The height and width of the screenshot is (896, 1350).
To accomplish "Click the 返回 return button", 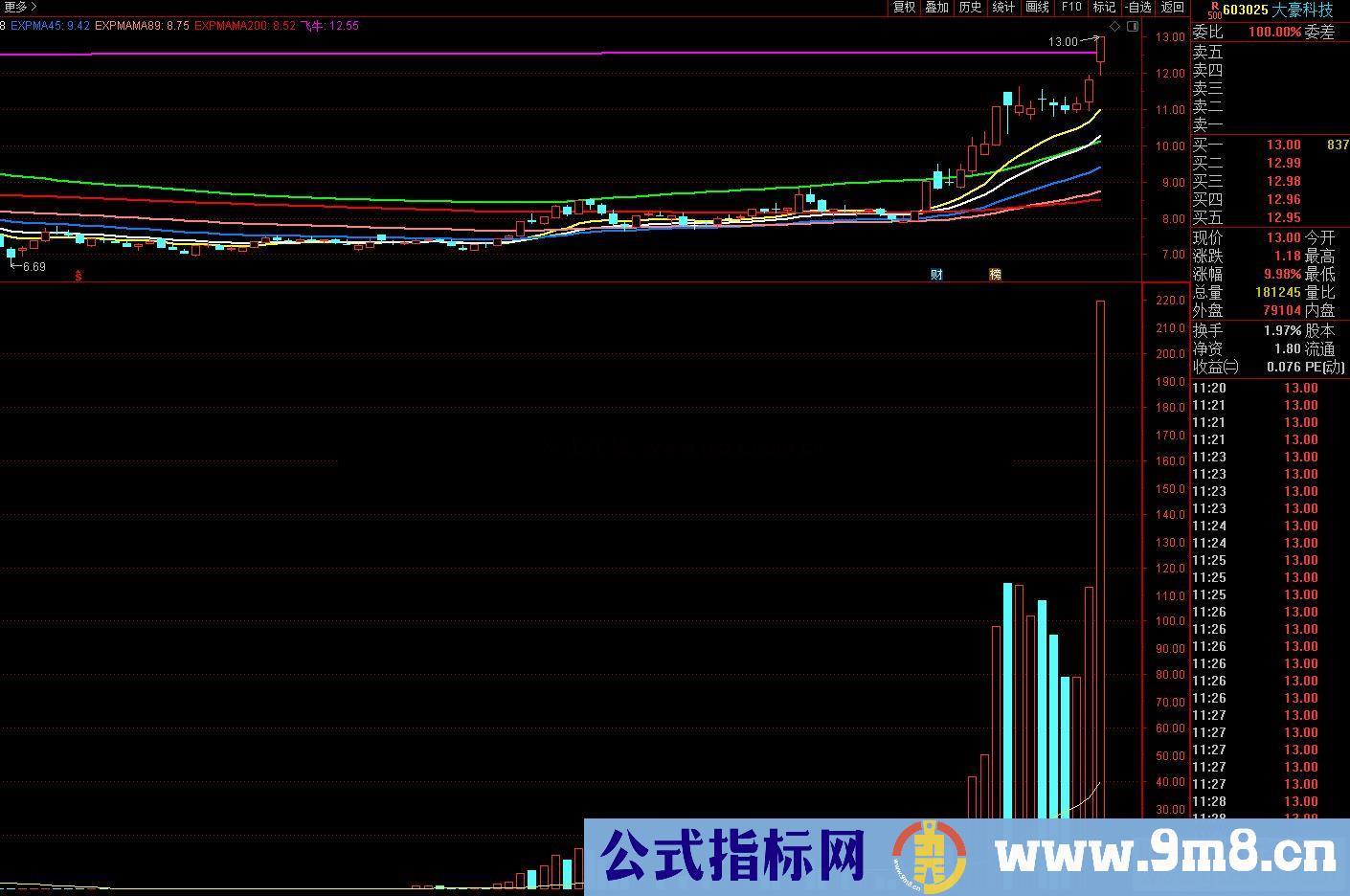I will [x=1170, y=7].
